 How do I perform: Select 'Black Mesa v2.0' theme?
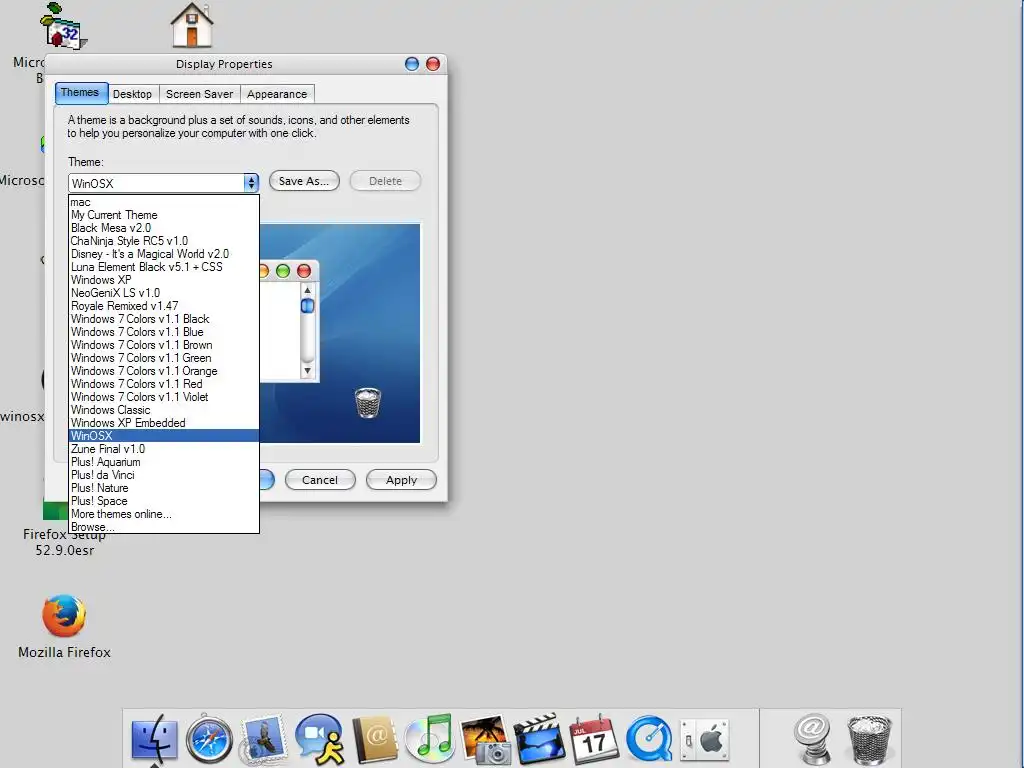(x=164, y=228)
